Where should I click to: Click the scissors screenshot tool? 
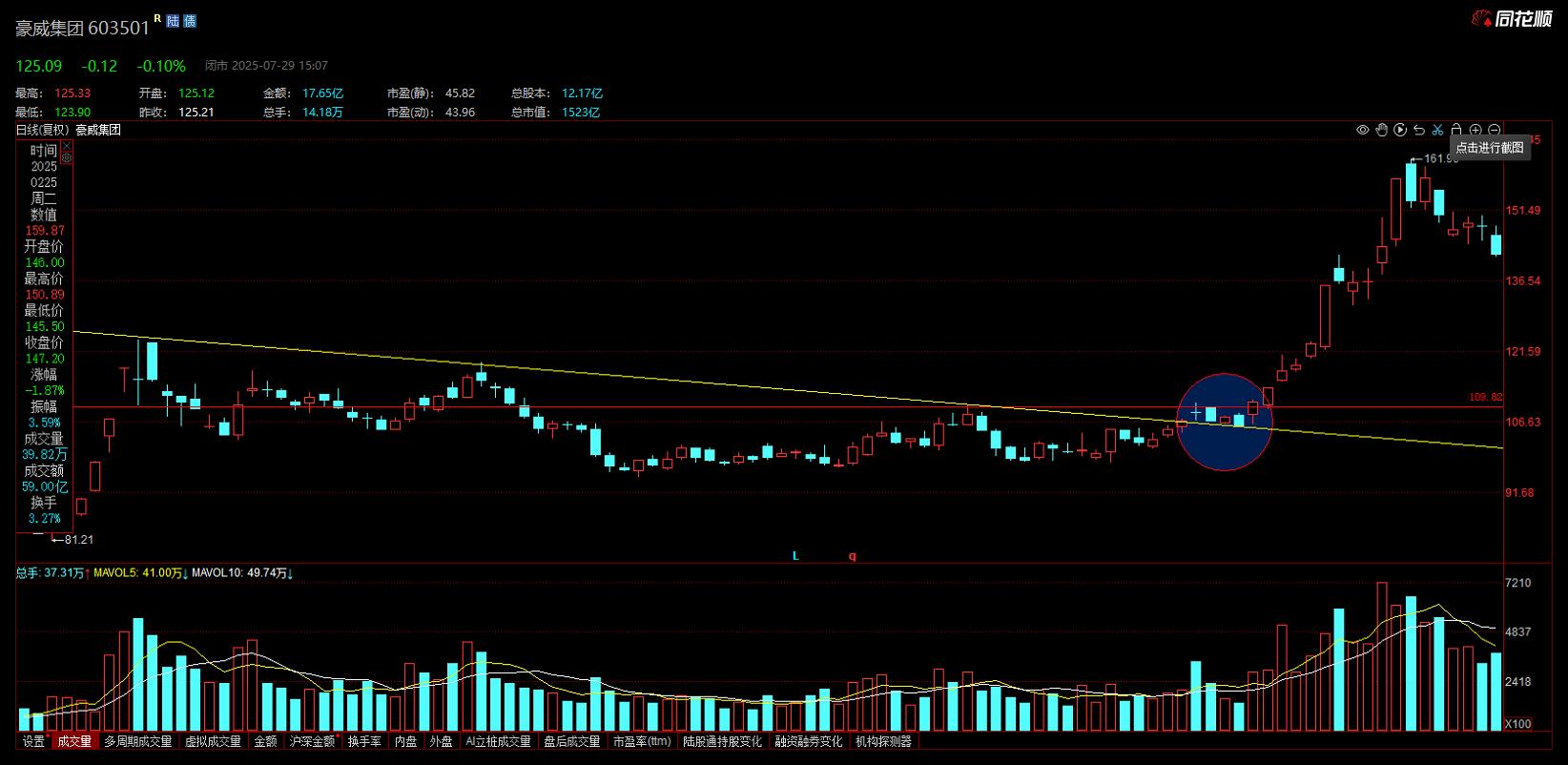[1437, 130]
